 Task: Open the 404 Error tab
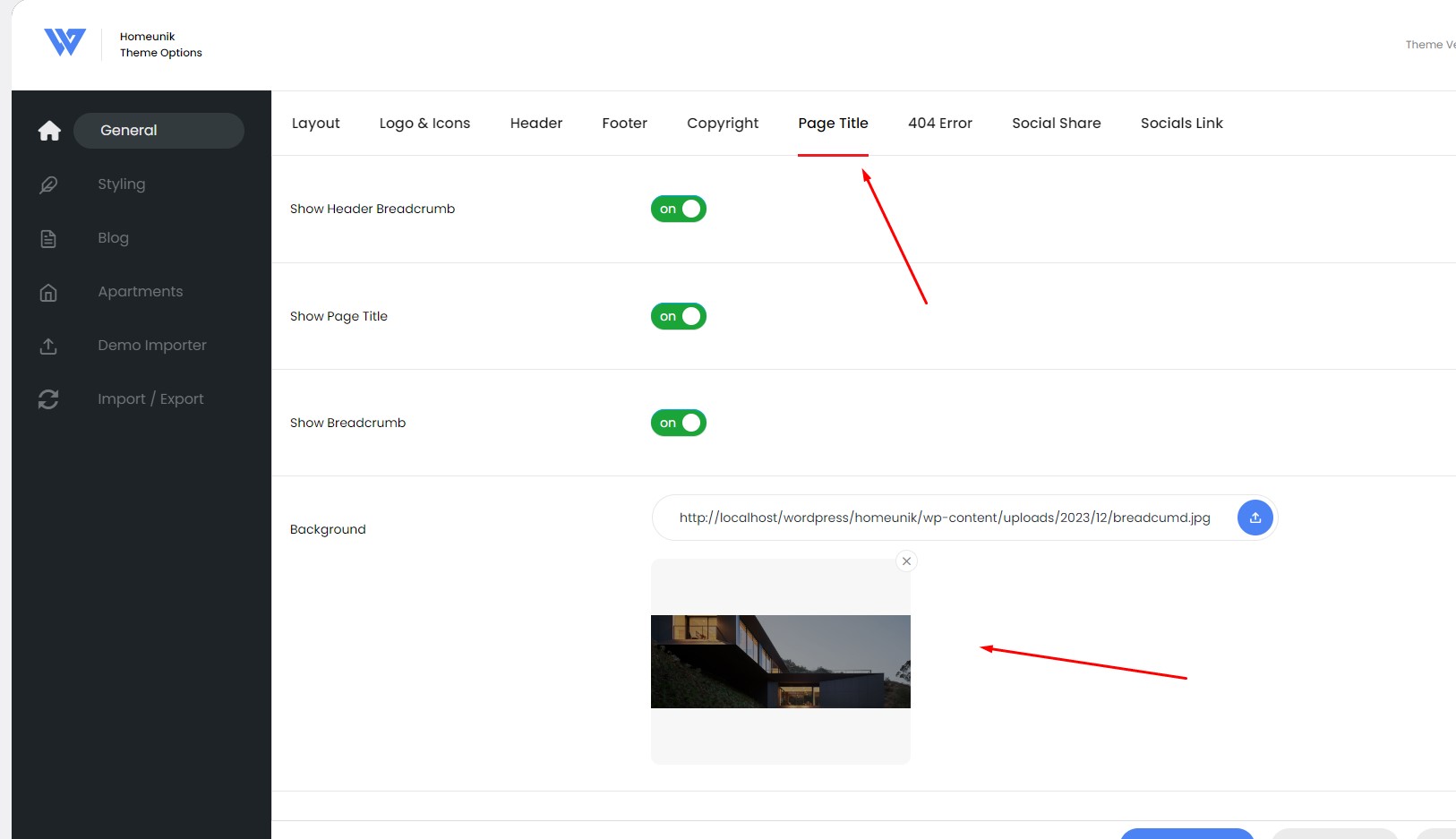click(x=940, y=124)
